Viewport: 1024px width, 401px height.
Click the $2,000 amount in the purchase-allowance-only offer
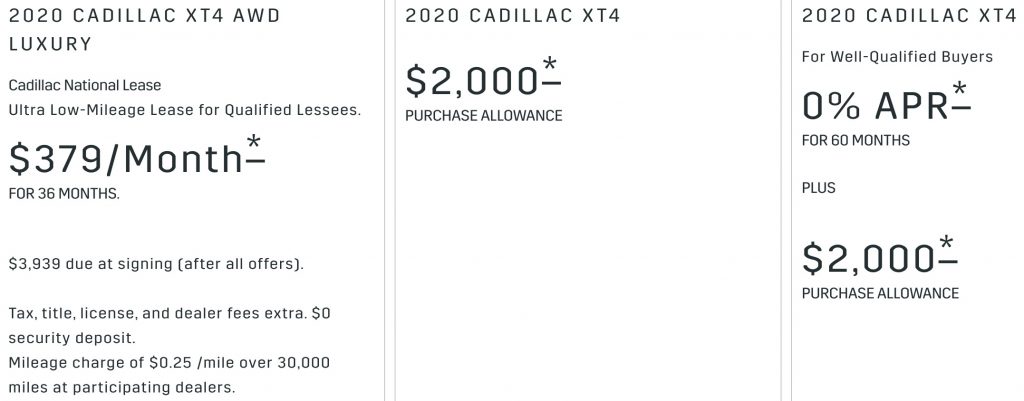tap(472, 81)
